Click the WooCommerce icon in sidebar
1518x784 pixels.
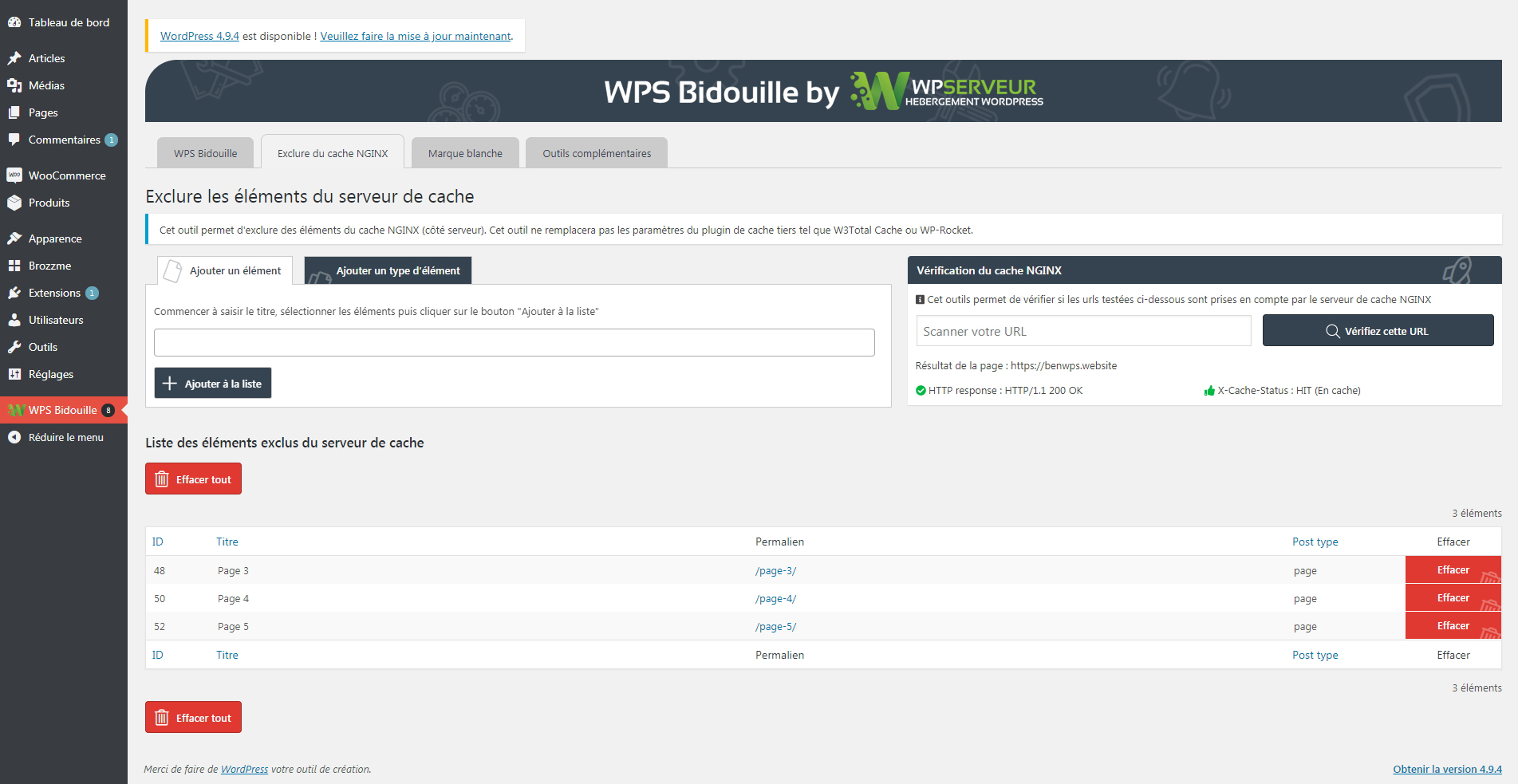14,175
